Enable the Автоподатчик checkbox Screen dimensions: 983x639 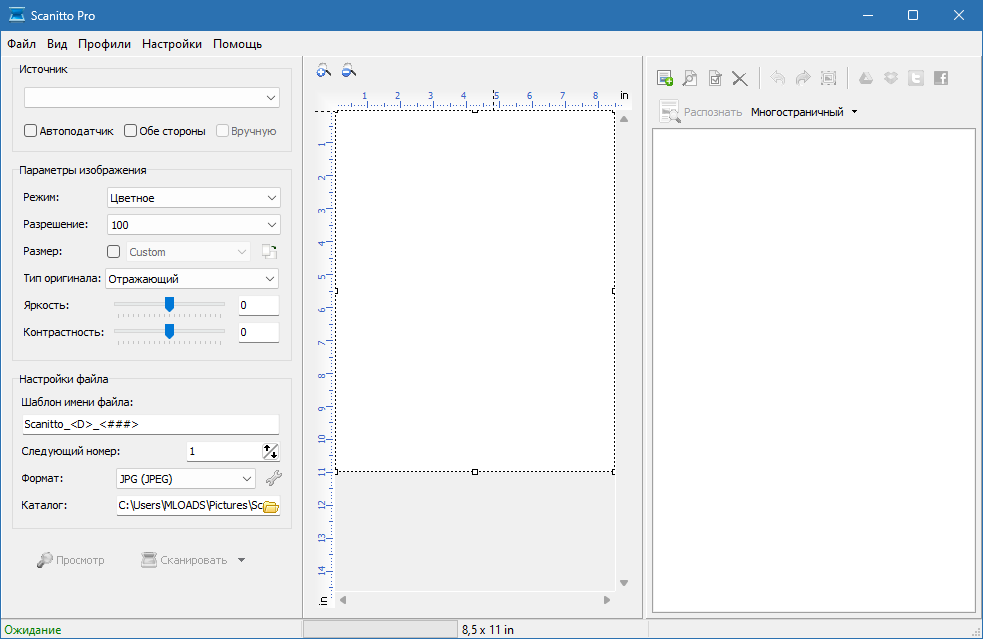coord(30,131)
